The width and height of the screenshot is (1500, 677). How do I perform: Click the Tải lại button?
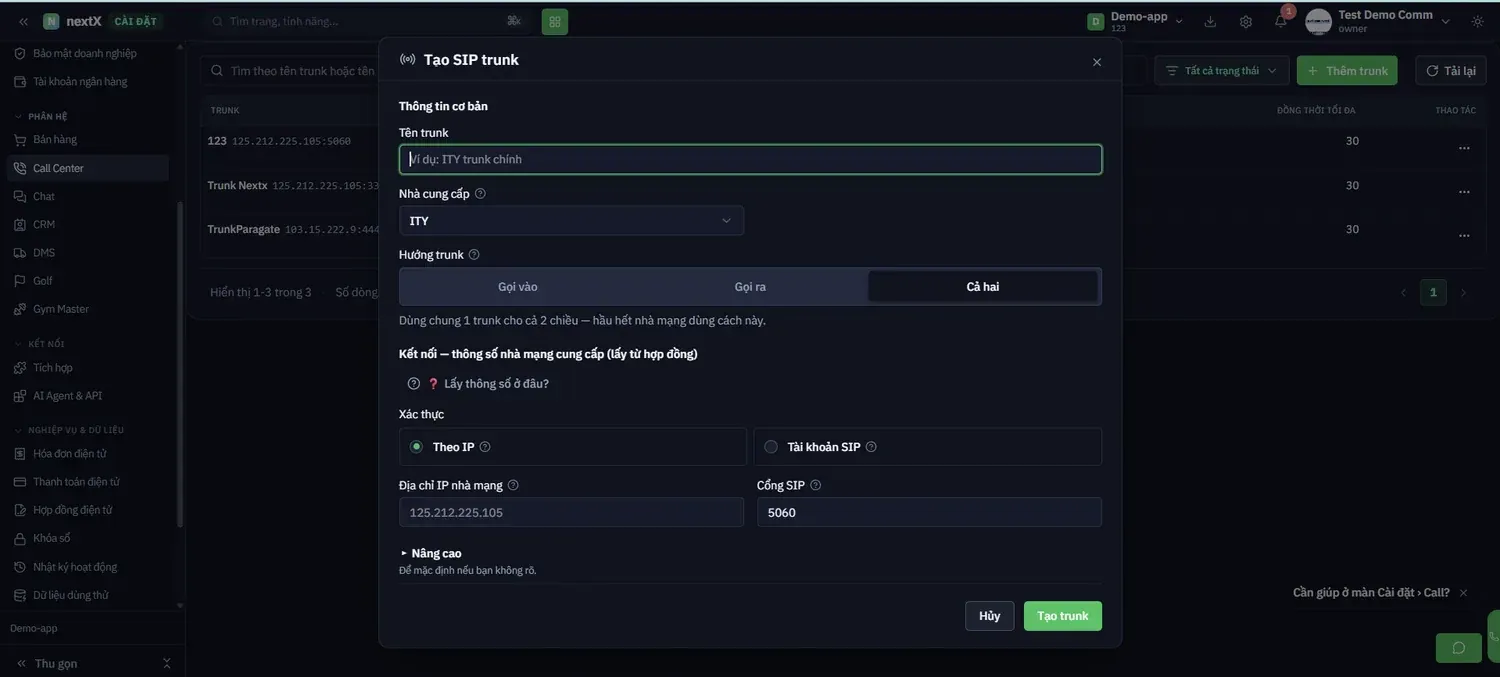1450,71
